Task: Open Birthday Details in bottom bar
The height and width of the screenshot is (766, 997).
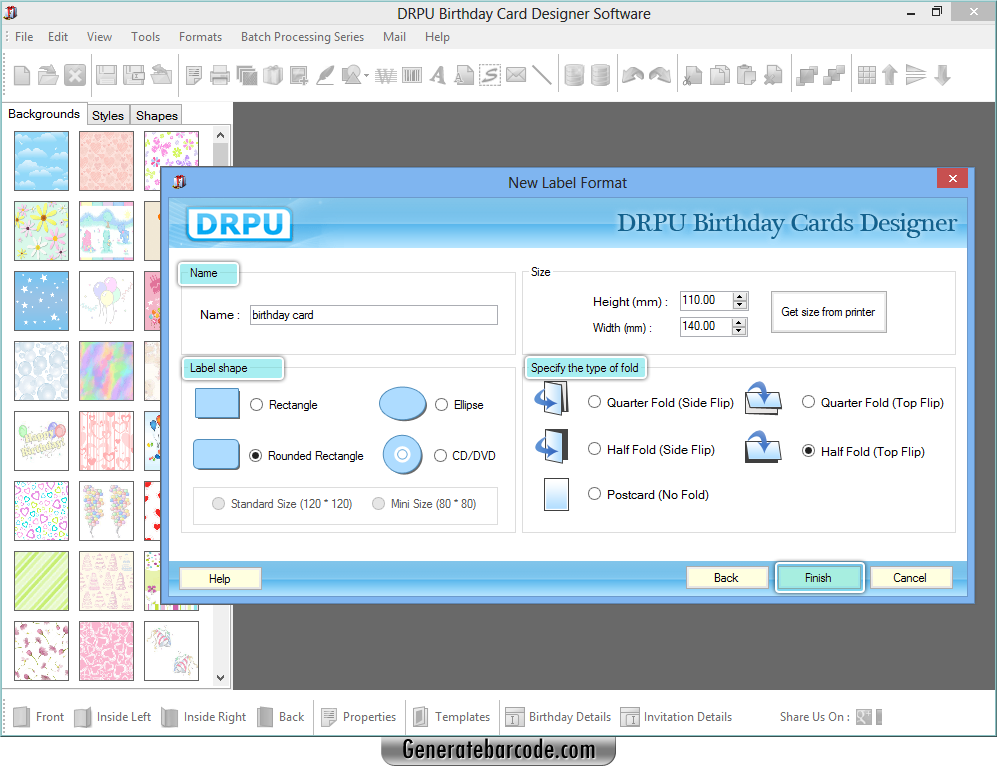Action: click(x=558, y=717)
